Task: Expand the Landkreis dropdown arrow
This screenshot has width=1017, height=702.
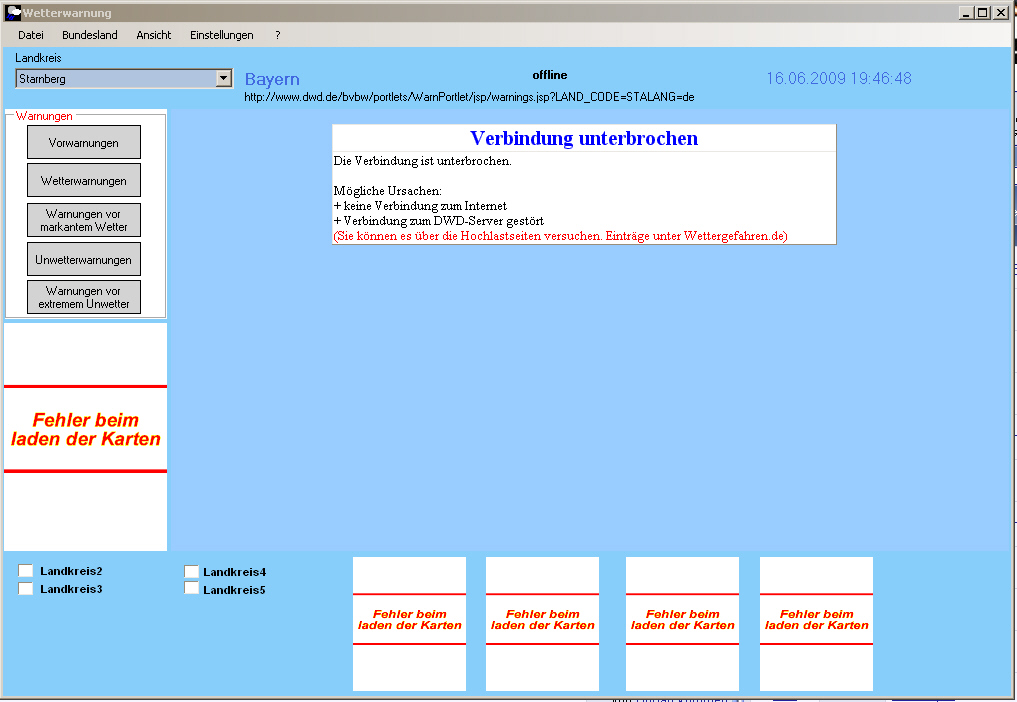Action: point(223,78)
